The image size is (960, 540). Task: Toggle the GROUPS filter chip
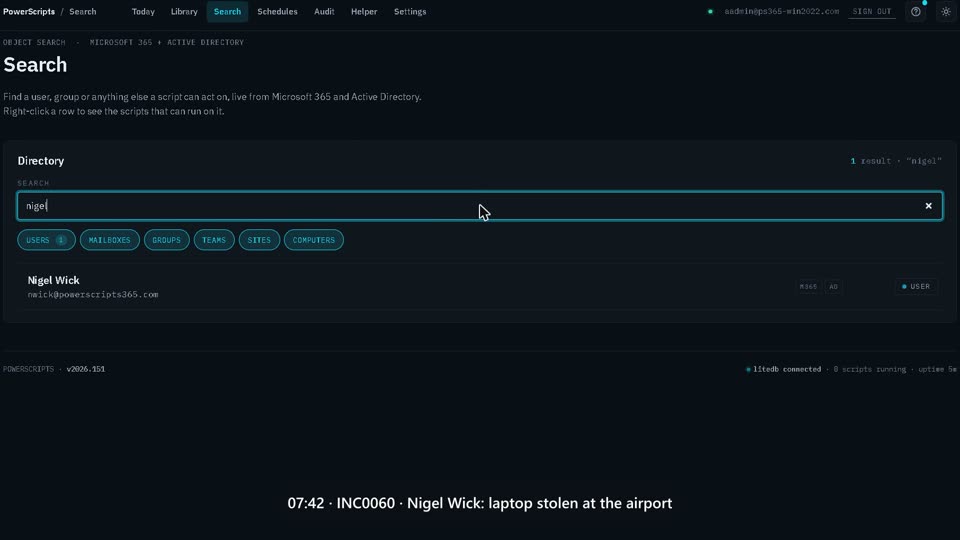[x=167, y=240]
